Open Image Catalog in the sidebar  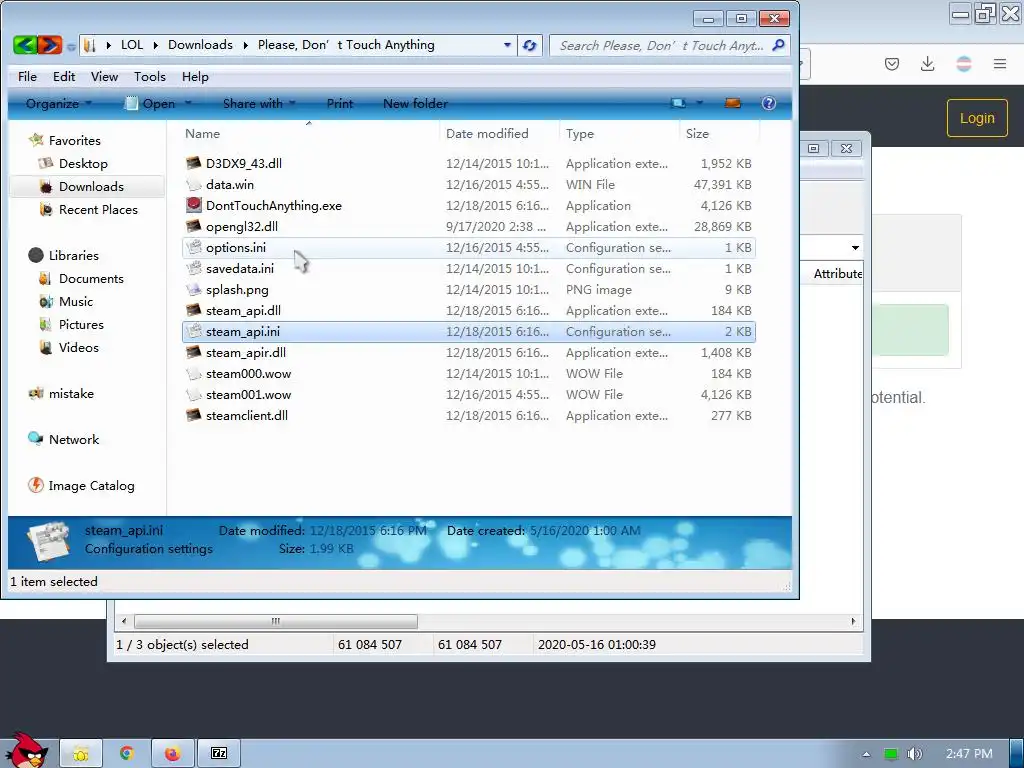click(x=91, y=486)
